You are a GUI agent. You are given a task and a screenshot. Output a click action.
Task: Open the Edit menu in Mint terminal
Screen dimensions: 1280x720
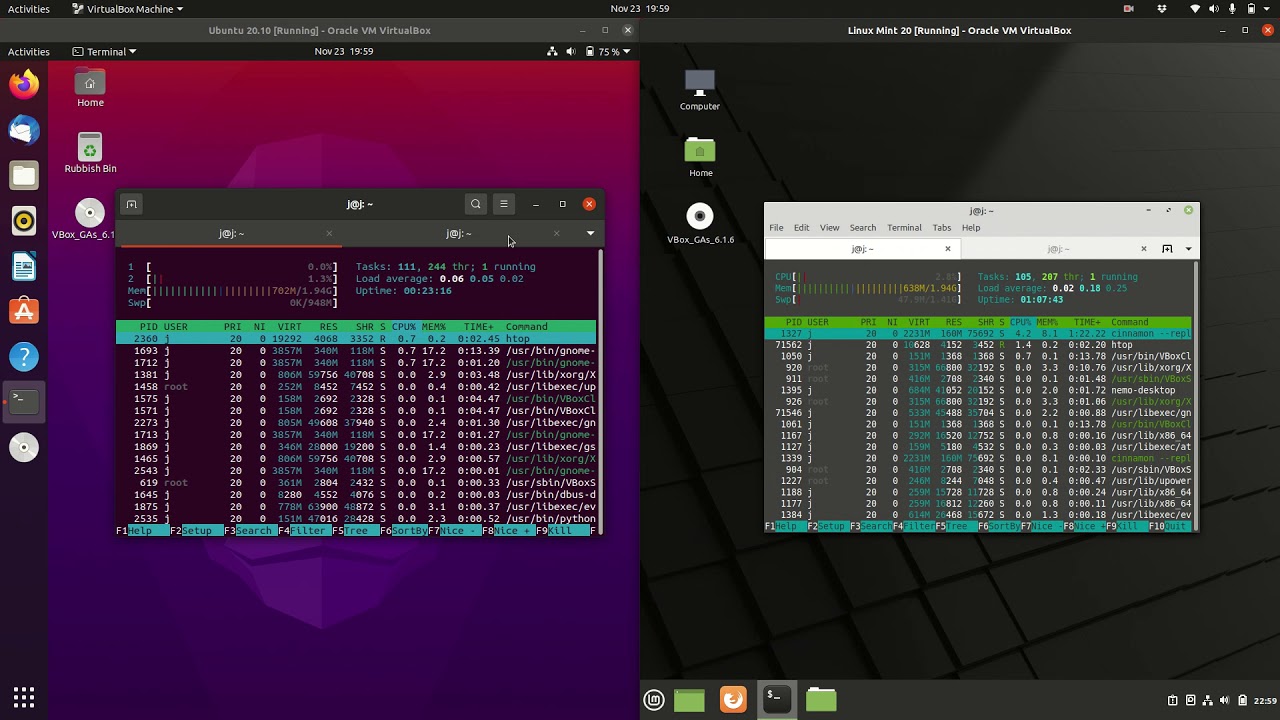pyautogui.click(x=802, y=228)
